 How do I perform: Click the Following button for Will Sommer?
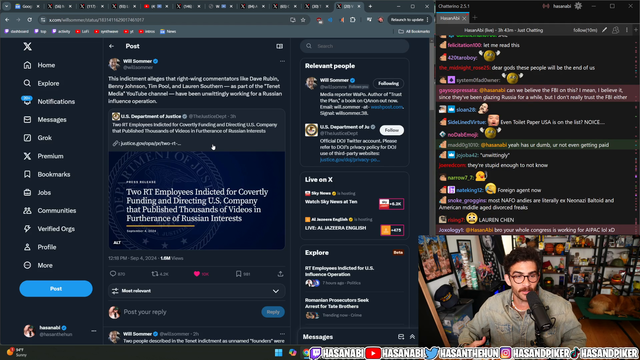388,83
